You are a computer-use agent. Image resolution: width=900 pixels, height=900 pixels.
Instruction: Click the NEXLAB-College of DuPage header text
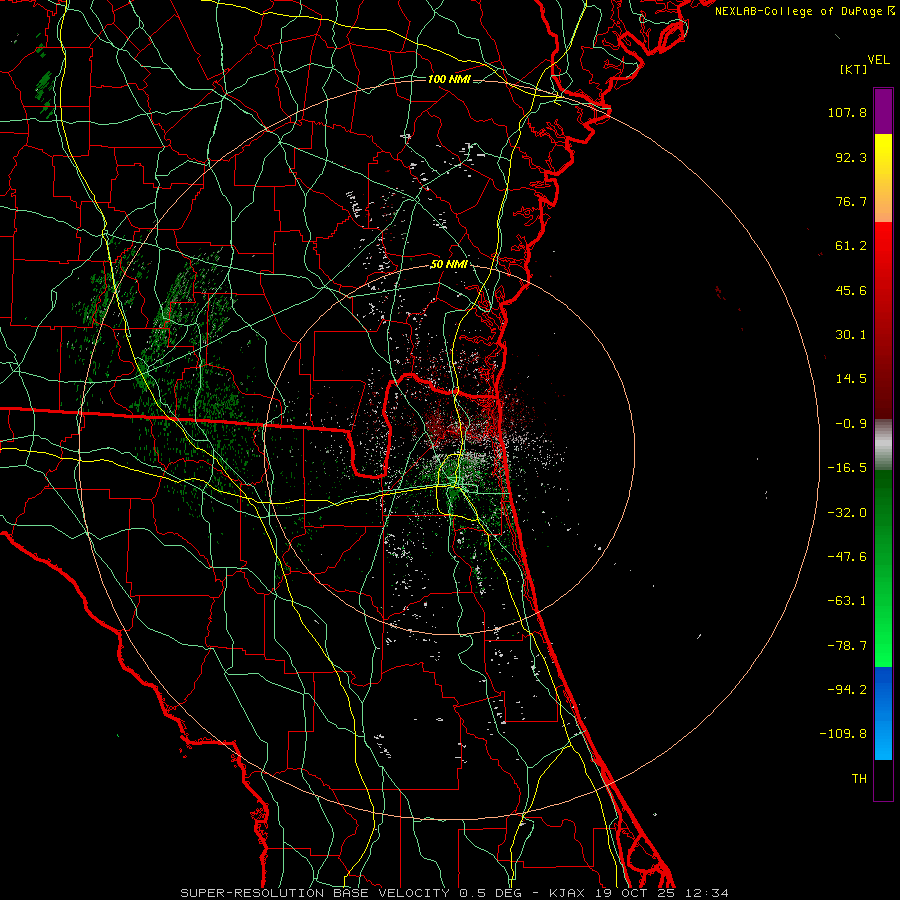click(804, 11)
